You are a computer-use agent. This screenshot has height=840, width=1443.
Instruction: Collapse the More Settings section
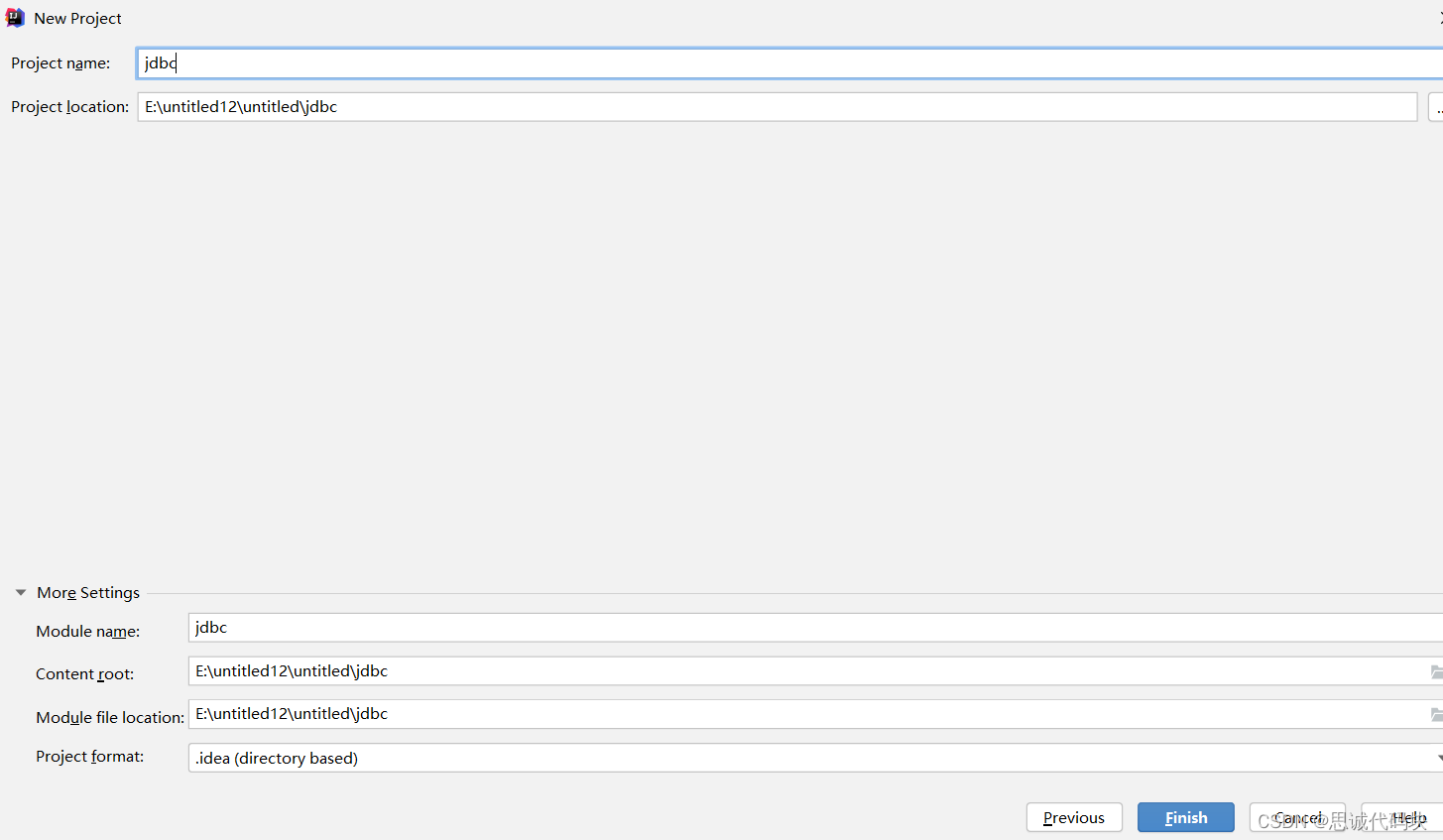21,593
